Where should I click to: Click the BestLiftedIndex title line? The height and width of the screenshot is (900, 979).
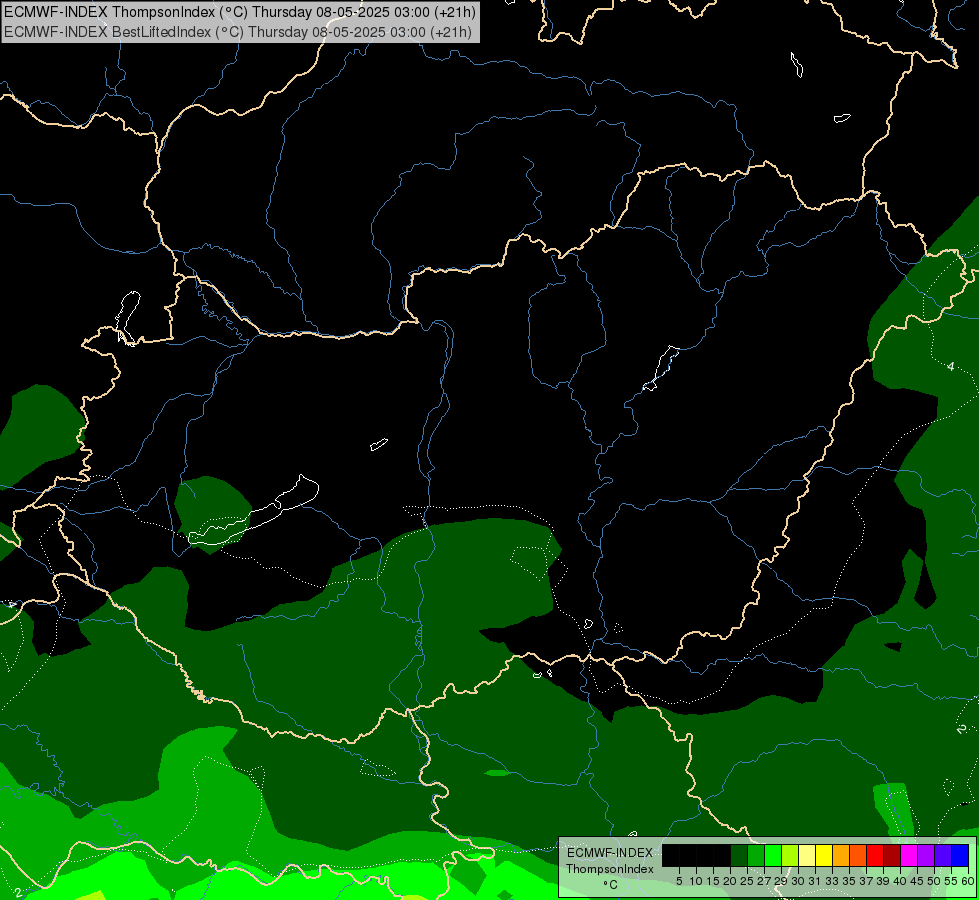pyautogui.click(x=238, y=32)
